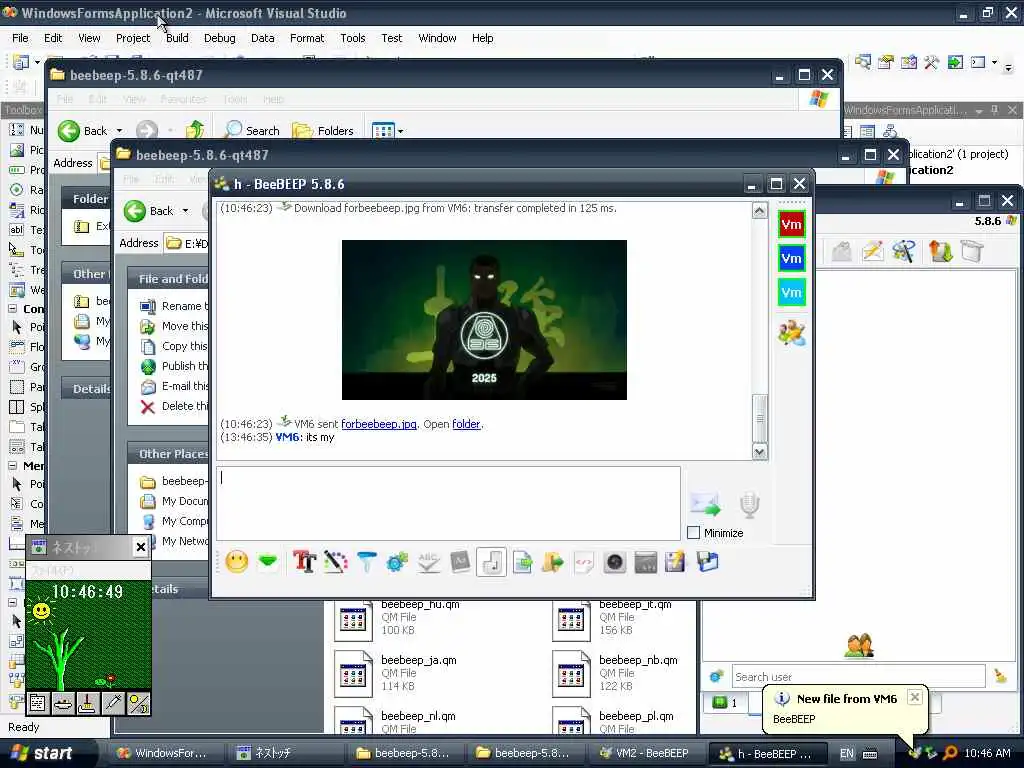Open the Back history dropdown in rear Explorer window
This screenshot has height=768, width=1024.
[119, 131]
